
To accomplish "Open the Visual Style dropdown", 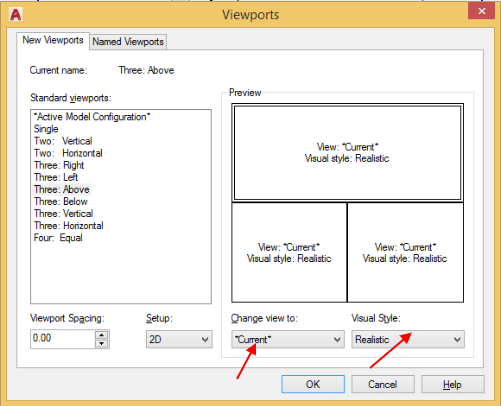I will [x=408, y=339].
